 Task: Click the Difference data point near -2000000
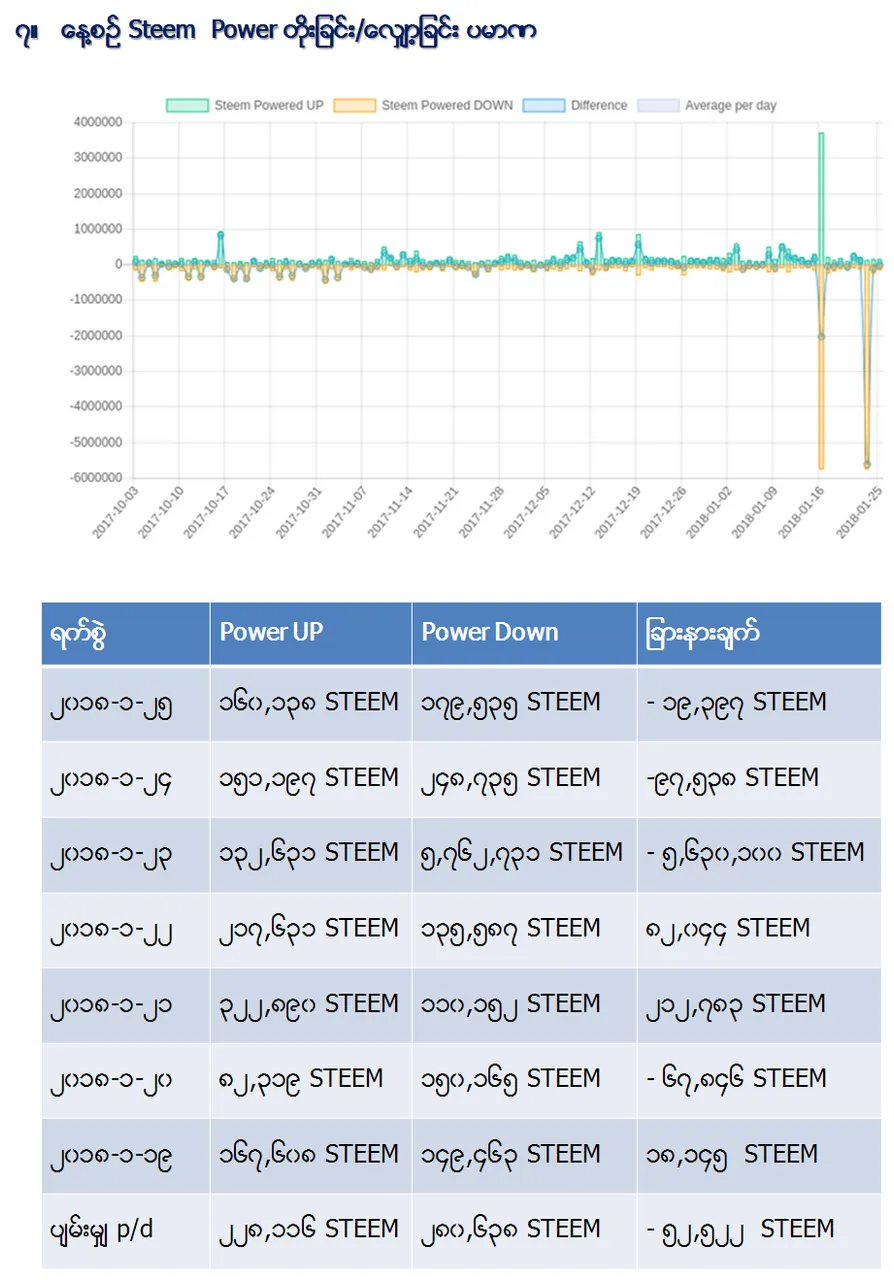[821, 336]
